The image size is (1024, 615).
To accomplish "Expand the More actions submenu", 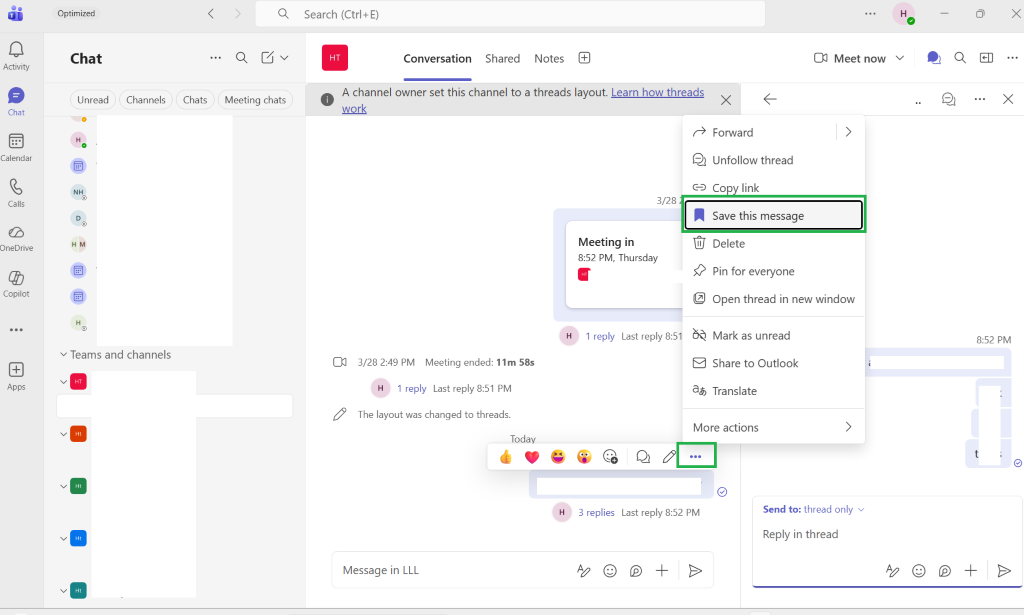I will pos(773,428).
